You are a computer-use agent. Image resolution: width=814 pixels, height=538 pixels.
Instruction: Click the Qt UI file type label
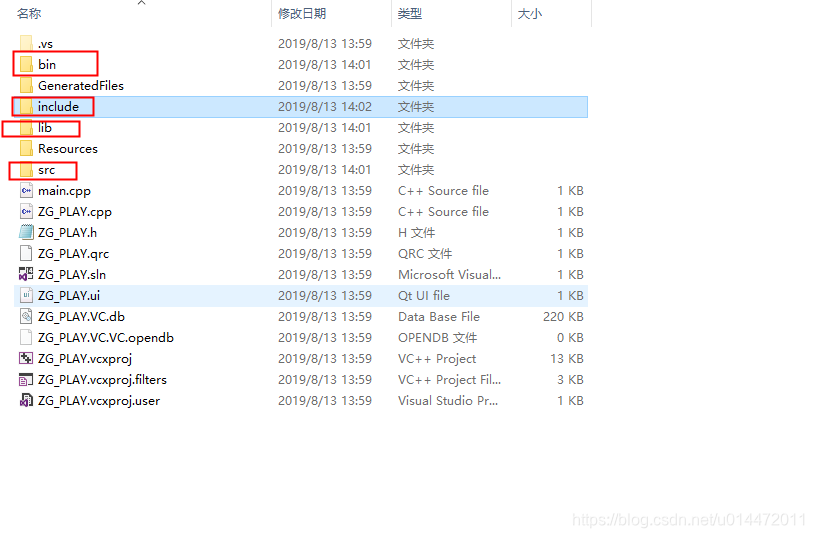pos(424,295)
